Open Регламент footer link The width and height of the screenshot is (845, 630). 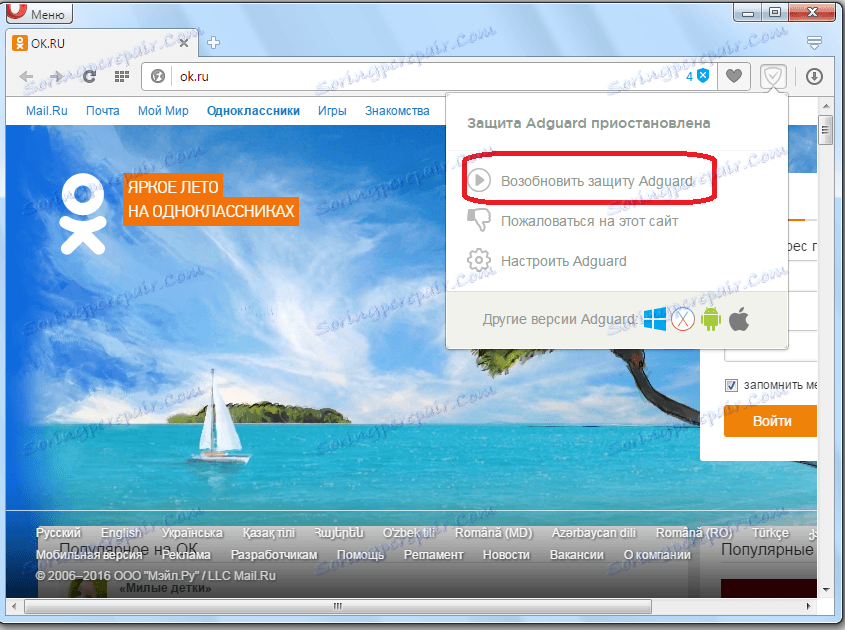[x=434, y=555]
